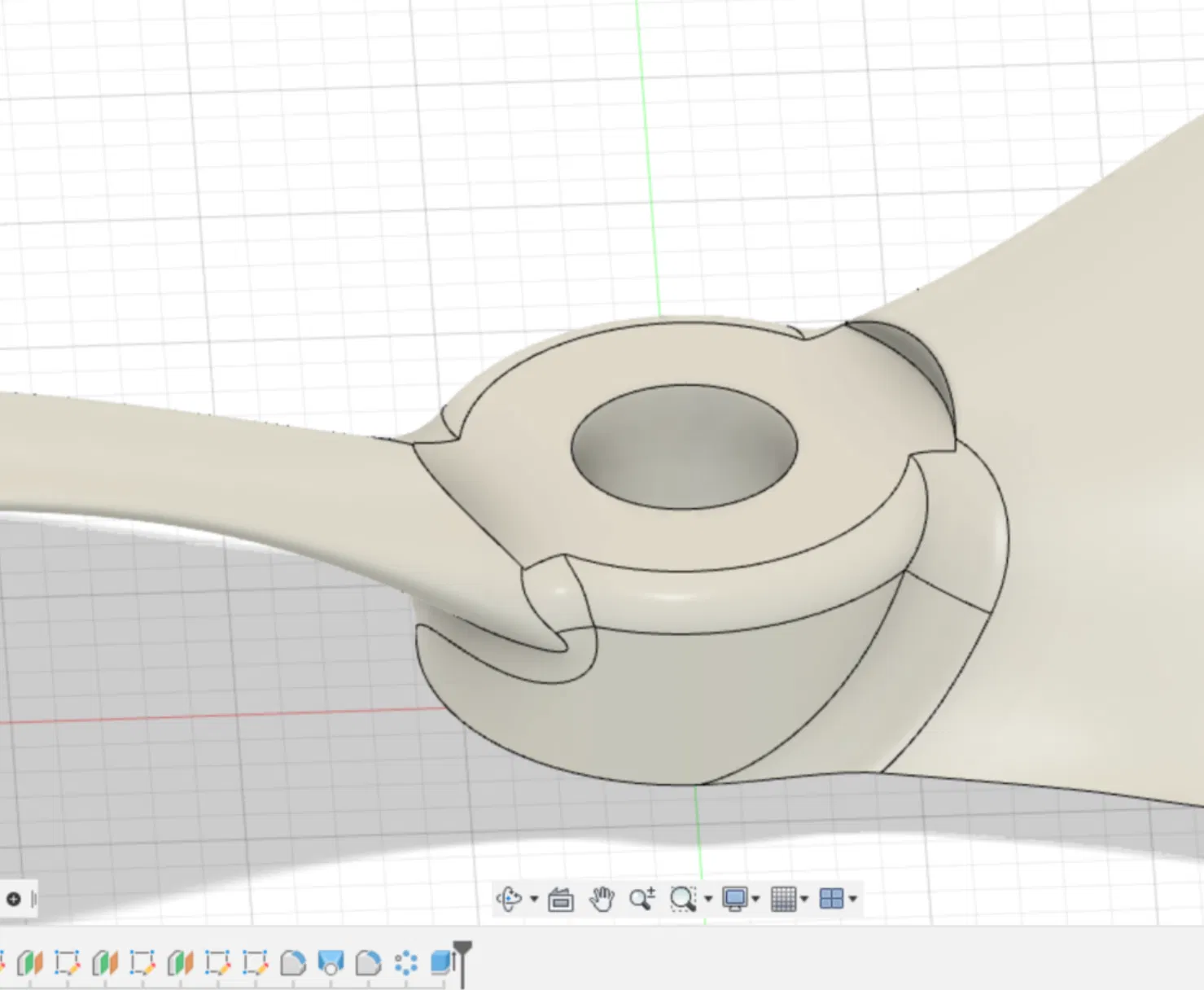Click the center hole of the propeller hub
The width and height of the screenshot is (1204, 990).
tap(684, 448)
